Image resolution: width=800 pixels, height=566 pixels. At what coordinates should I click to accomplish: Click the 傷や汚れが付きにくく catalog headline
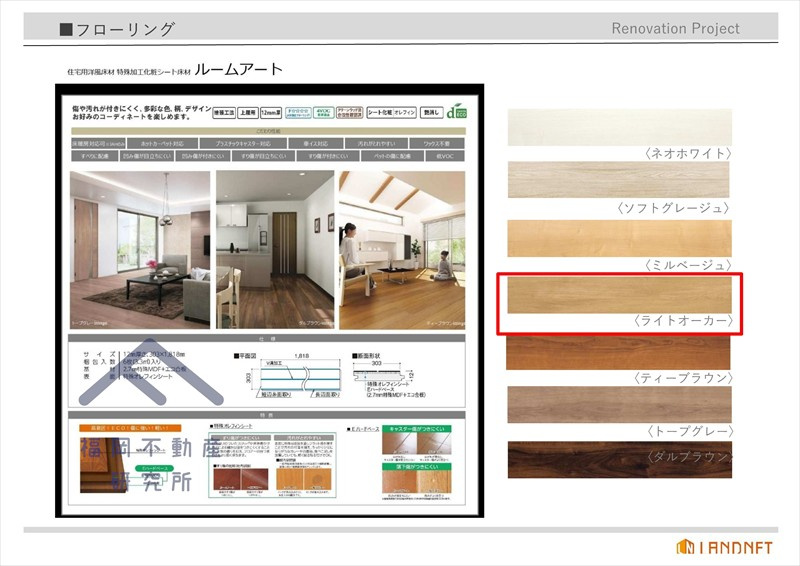(141, 112)
